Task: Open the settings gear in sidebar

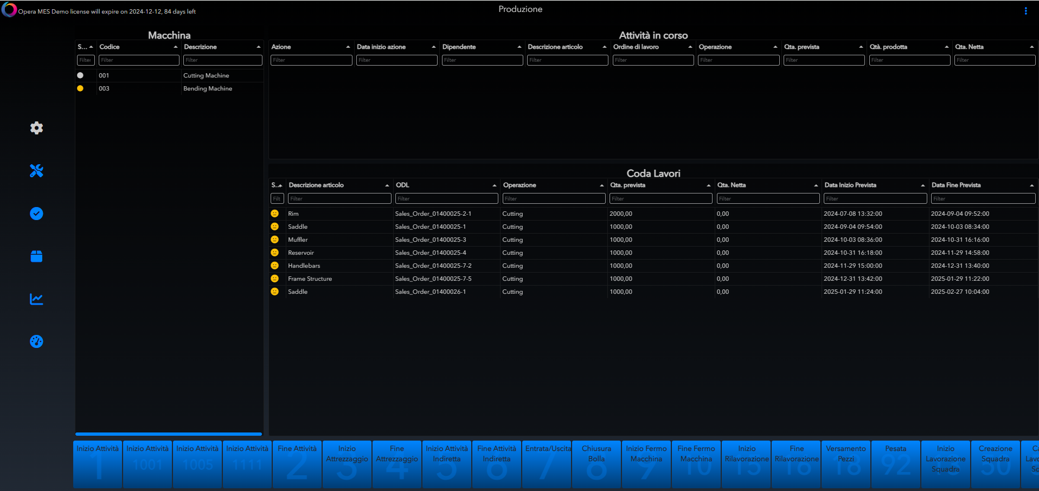Action: point(36,128)
